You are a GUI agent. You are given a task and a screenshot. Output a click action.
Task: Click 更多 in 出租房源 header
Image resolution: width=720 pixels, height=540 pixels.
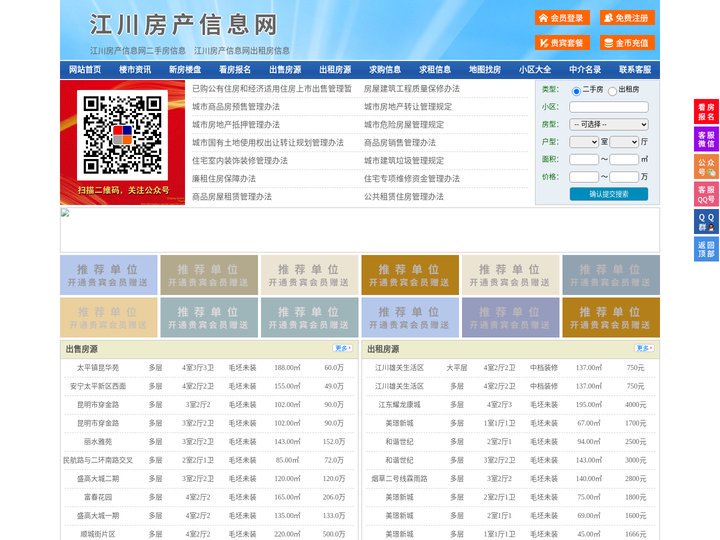tap(644, 349)
